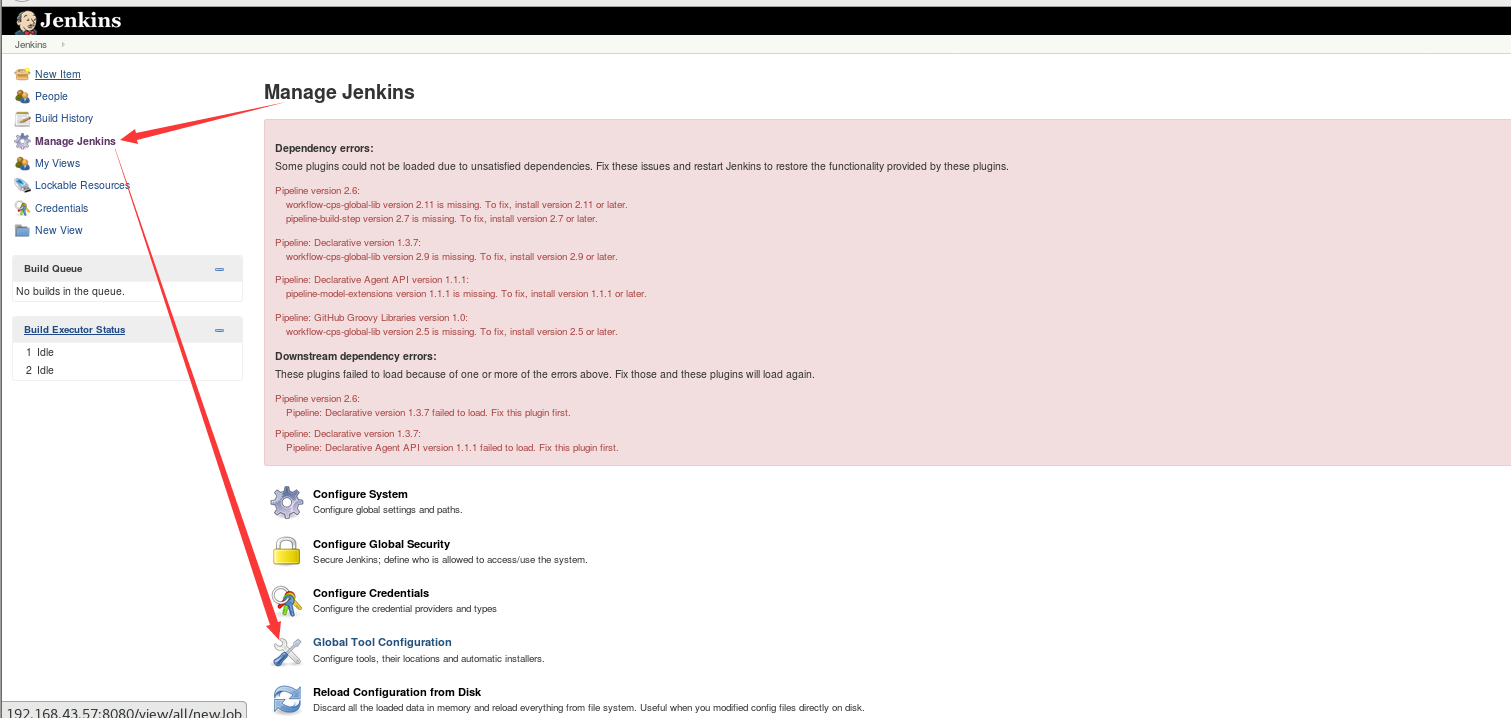
Task: Click the New View folder icon
Action: [x=22, y=230]
